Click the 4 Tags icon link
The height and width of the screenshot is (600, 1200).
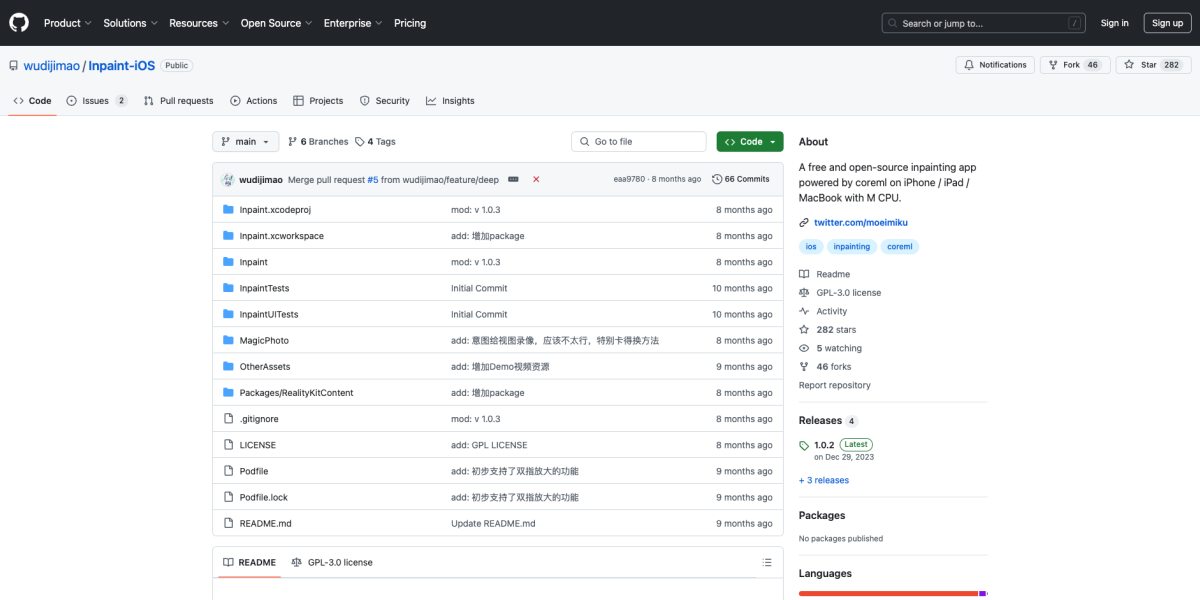click(x=375, y=142)
